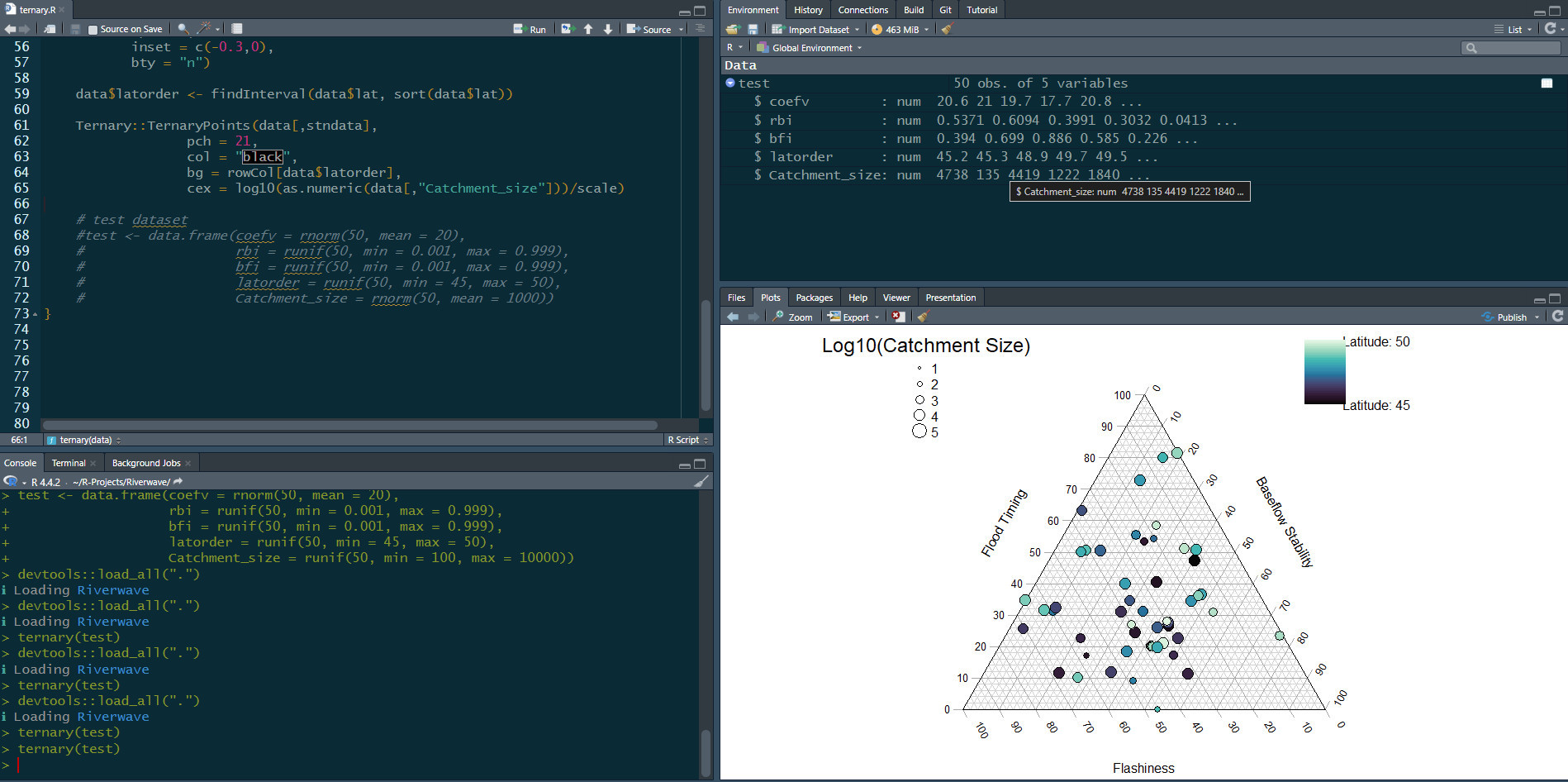Close the Terminal tab
The width and height of the screenshot is (1568, 782).
93,463
